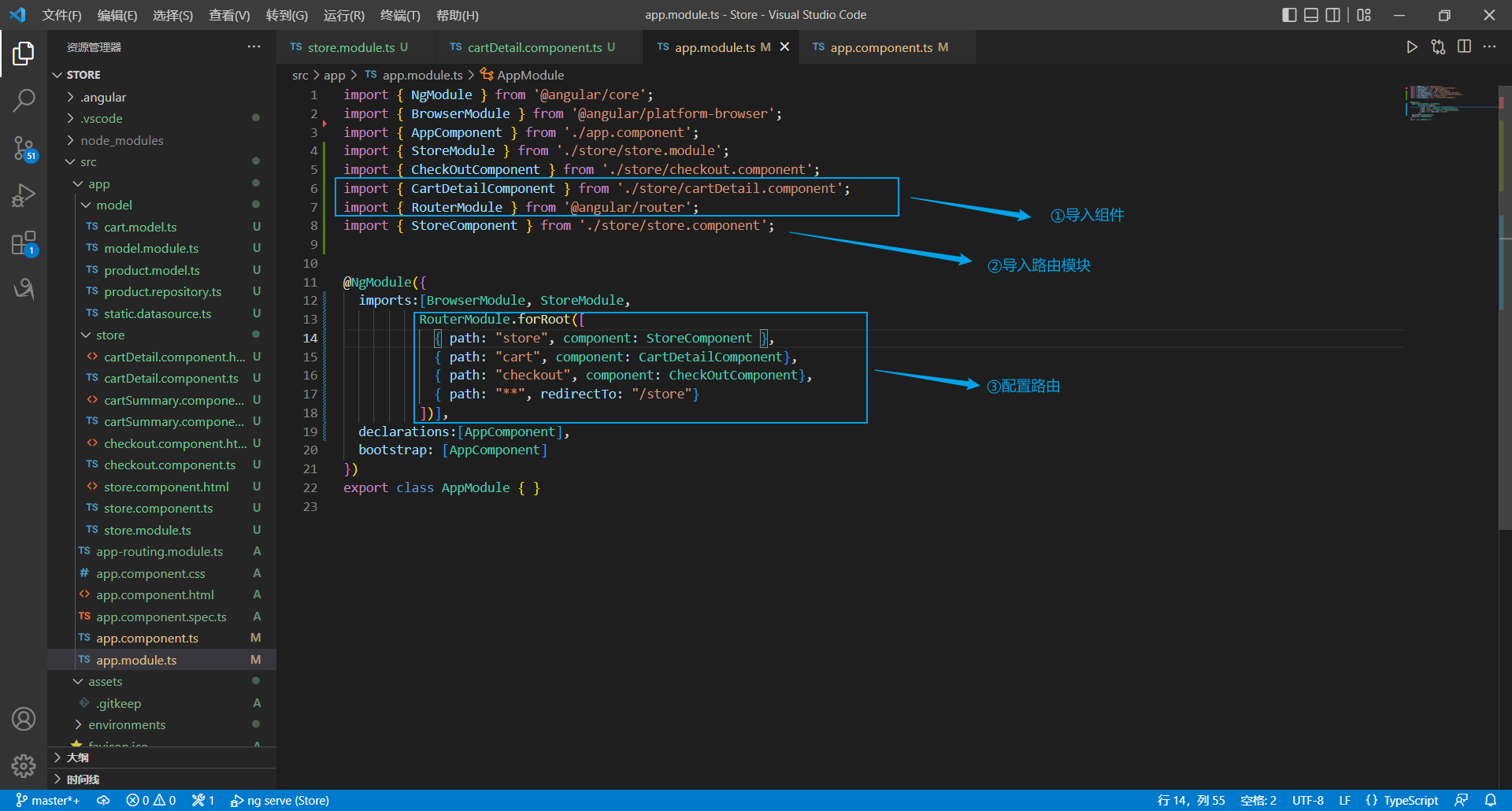Open the 终端(T) menu

400,15
